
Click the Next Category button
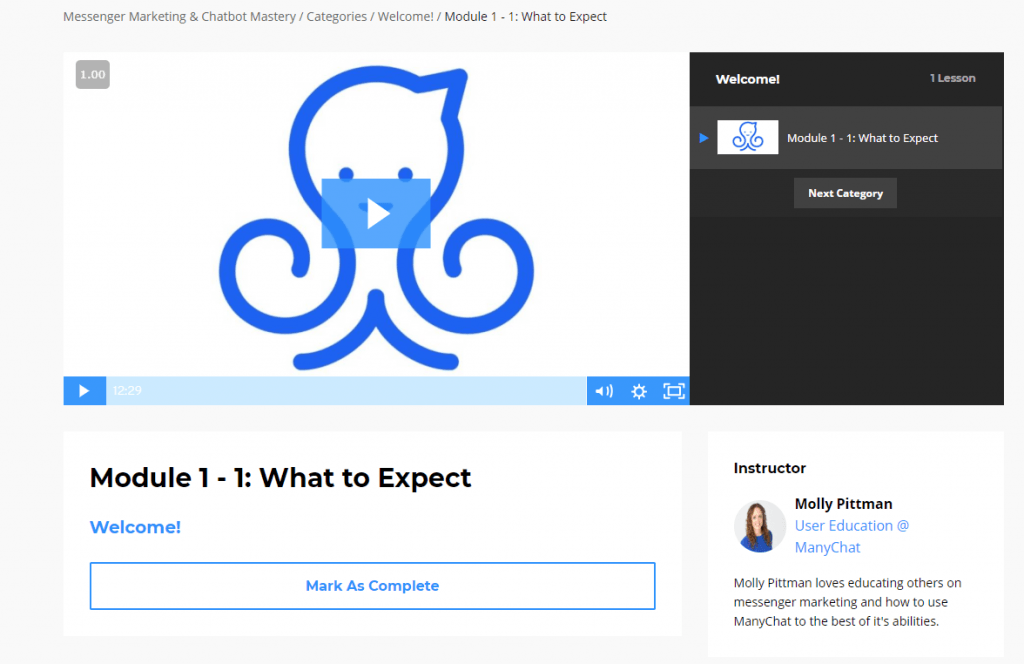(x=845, y=193)
